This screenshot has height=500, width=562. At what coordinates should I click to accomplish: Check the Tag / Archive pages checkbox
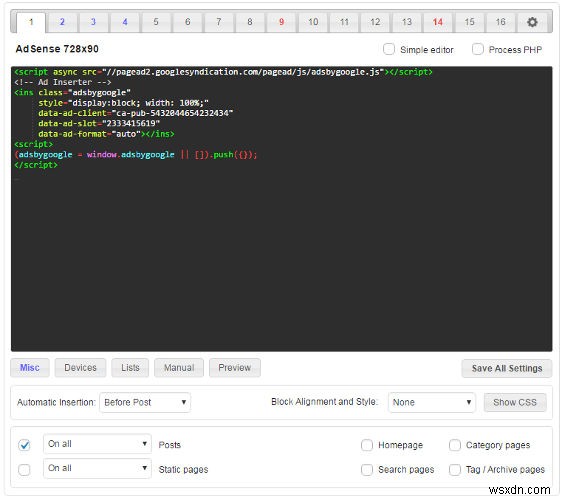pos(455,470)
